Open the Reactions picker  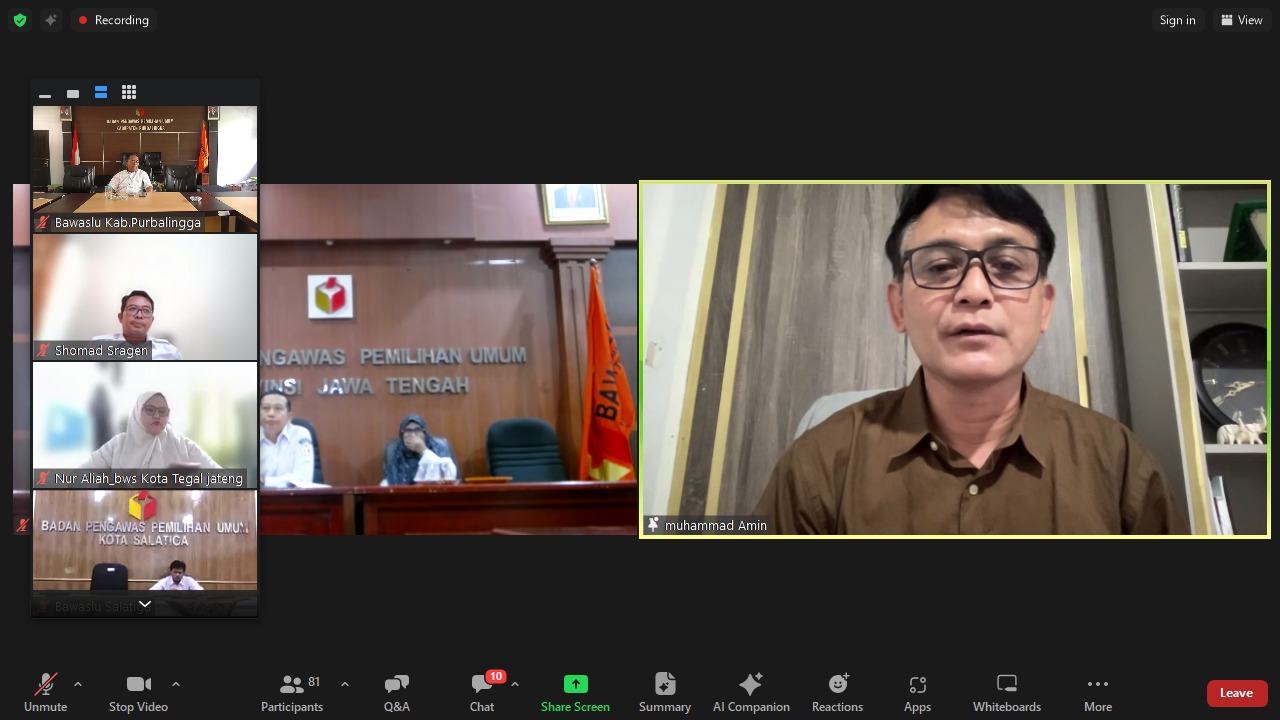(837, 692)
